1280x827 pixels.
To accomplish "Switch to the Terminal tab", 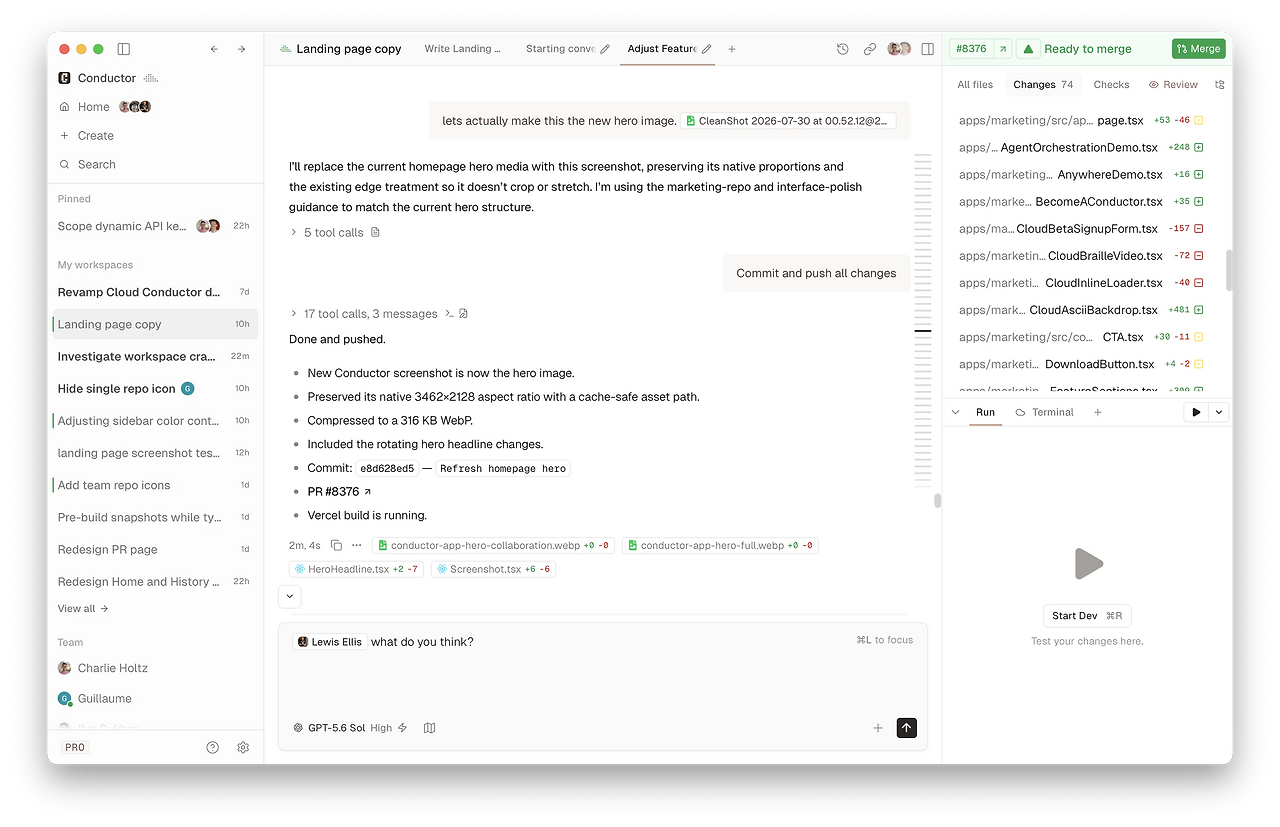I will [1045, 412].
